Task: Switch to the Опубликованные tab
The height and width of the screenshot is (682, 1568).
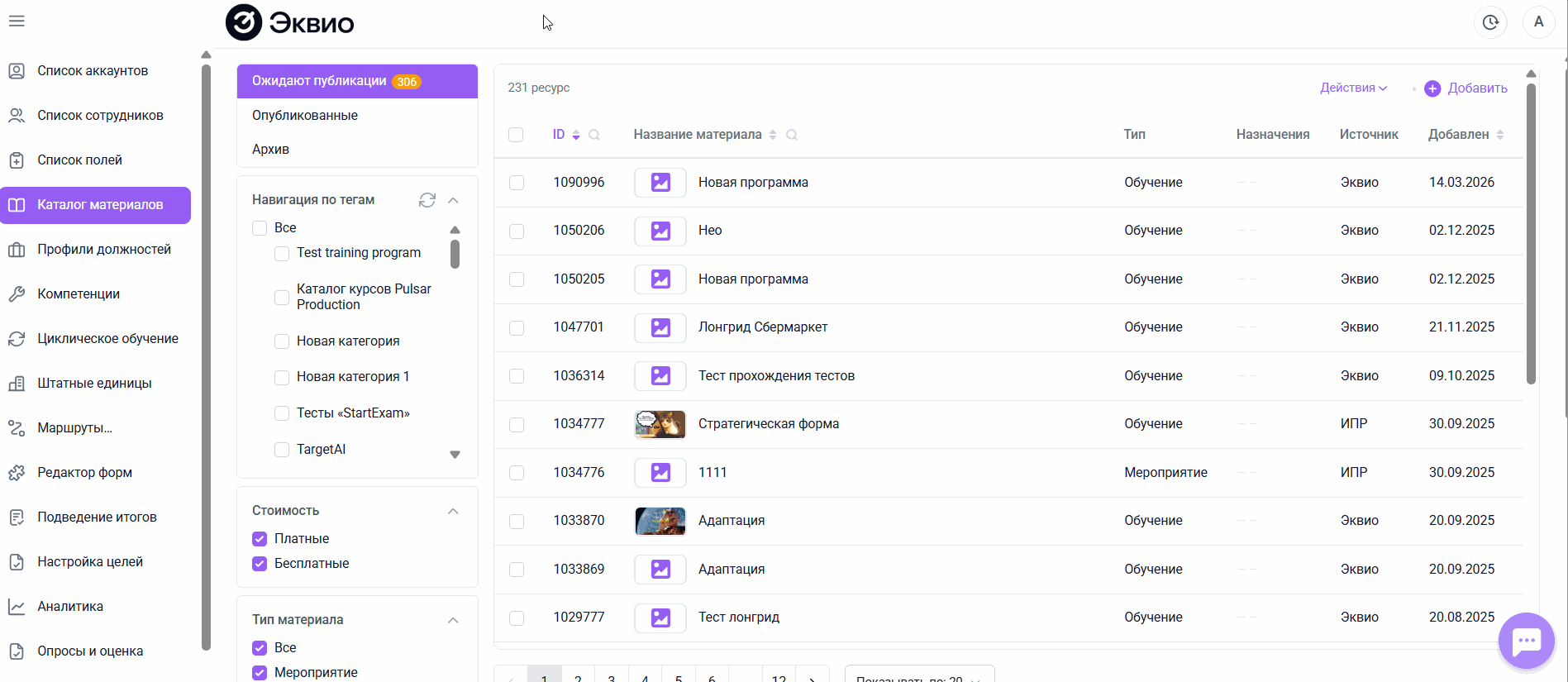Action: tap(305, 116)
